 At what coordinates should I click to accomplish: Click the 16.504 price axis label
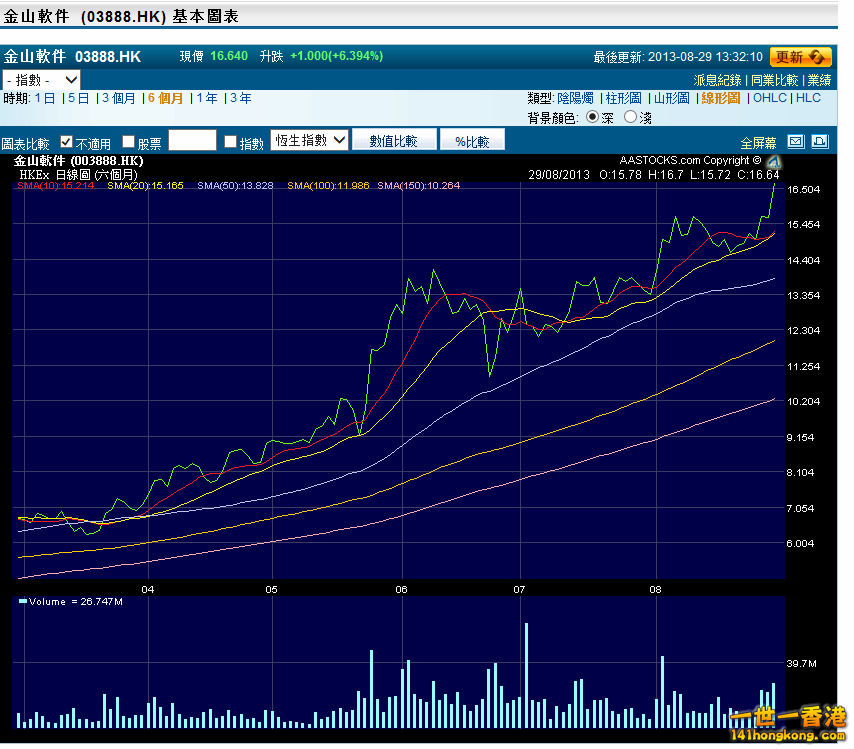[x=803, y=190]
